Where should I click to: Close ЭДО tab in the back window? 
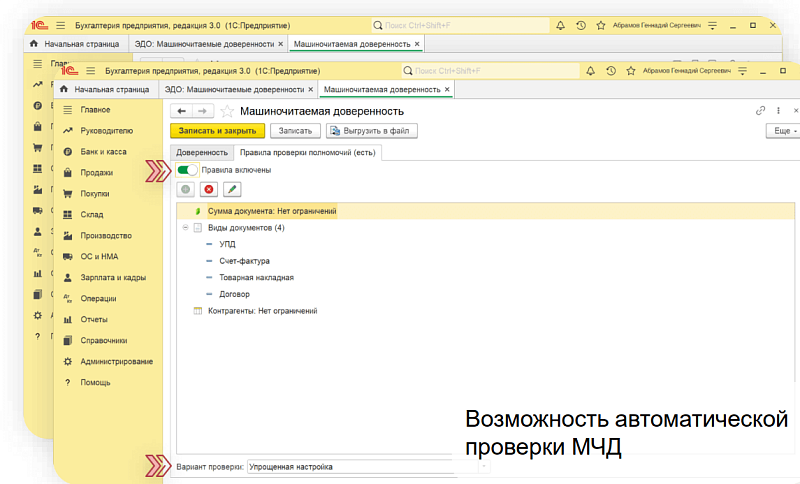(280, 44)
